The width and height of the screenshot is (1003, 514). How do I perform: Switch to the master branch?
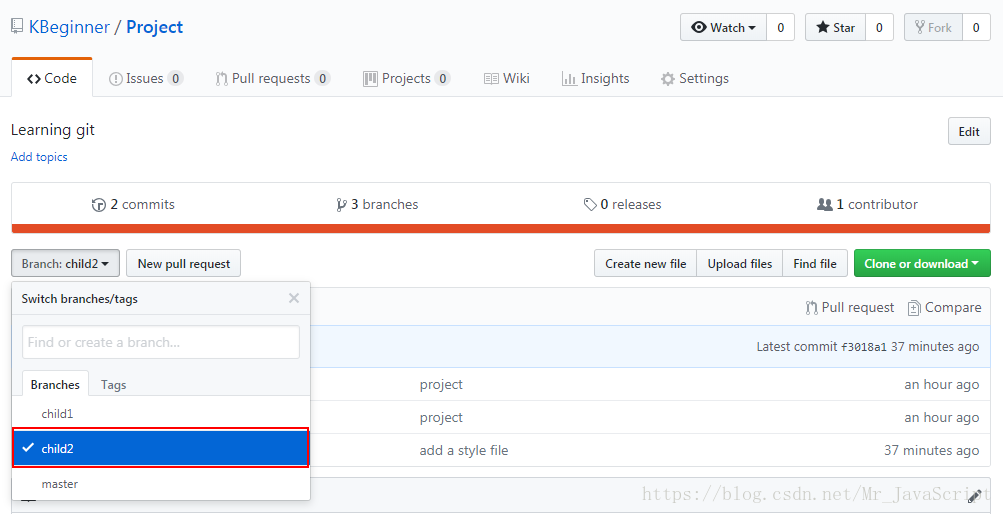coord(161,484)
